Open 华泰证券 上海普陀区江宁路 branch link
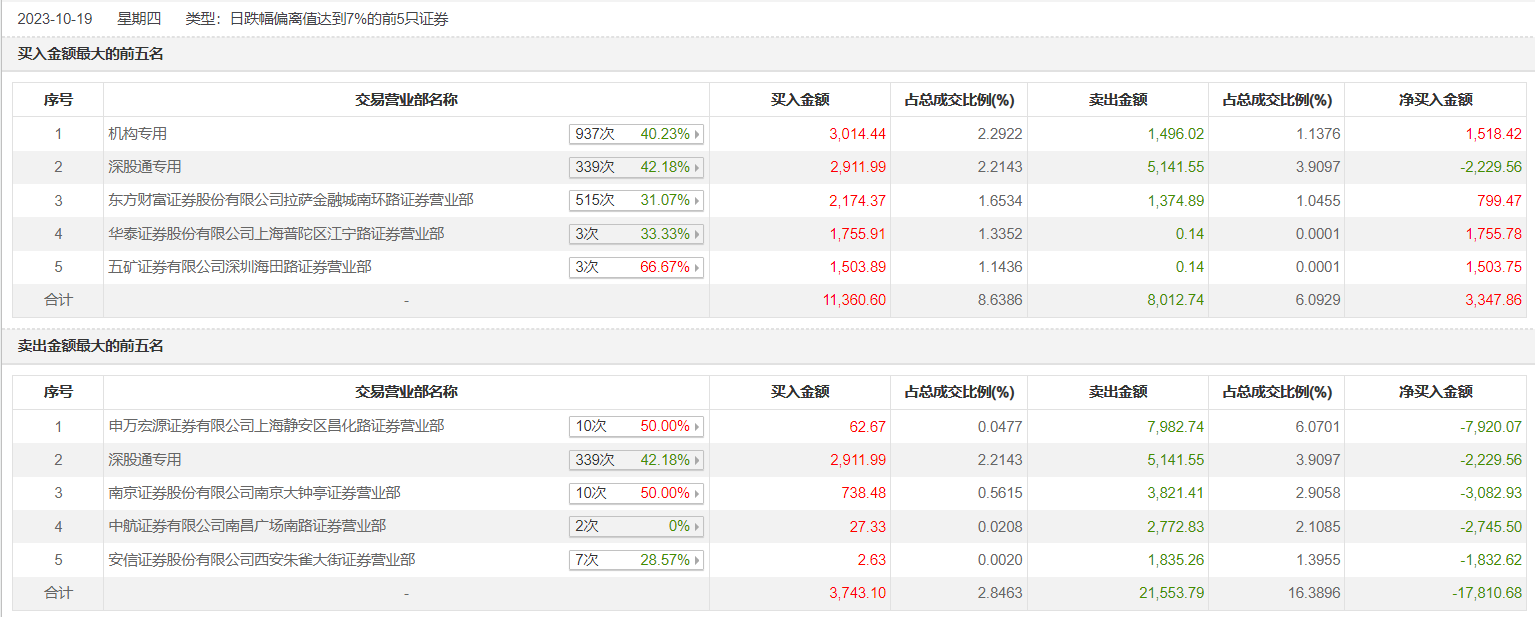The image size is (1535, 617). coord(276,234)
